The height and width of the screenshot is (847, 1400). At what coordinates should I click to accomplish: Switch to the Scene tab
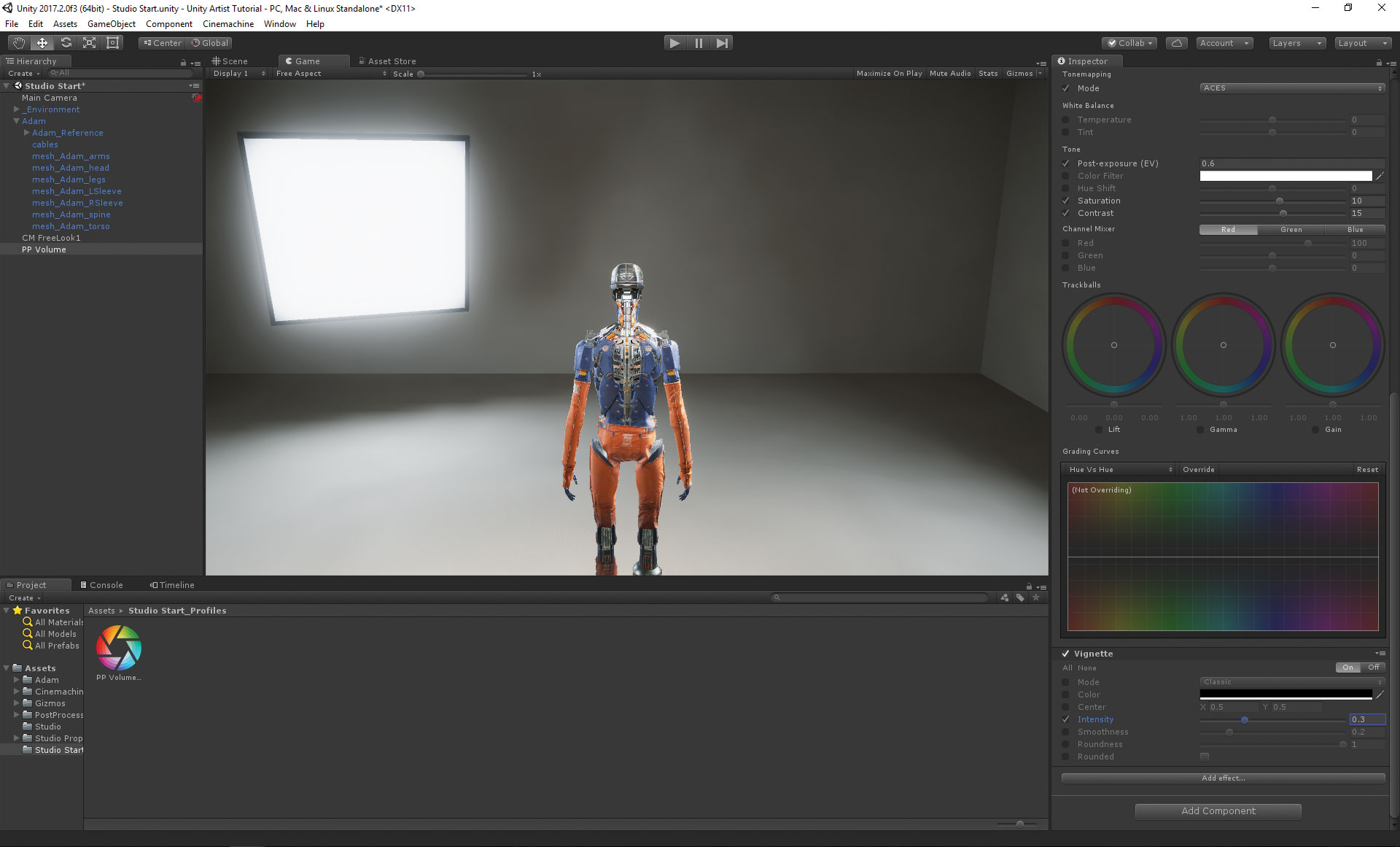[x=230, y=61]
